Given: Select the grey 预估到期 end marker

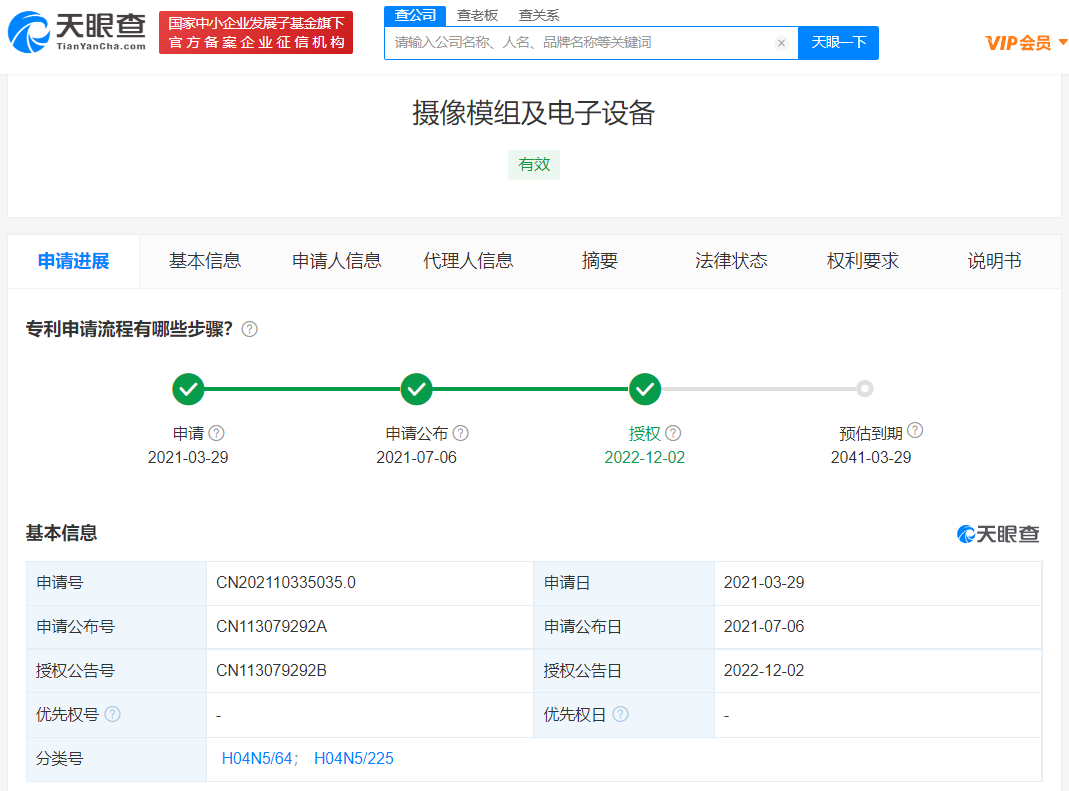Looking at the screenshot, I should 864,389.
